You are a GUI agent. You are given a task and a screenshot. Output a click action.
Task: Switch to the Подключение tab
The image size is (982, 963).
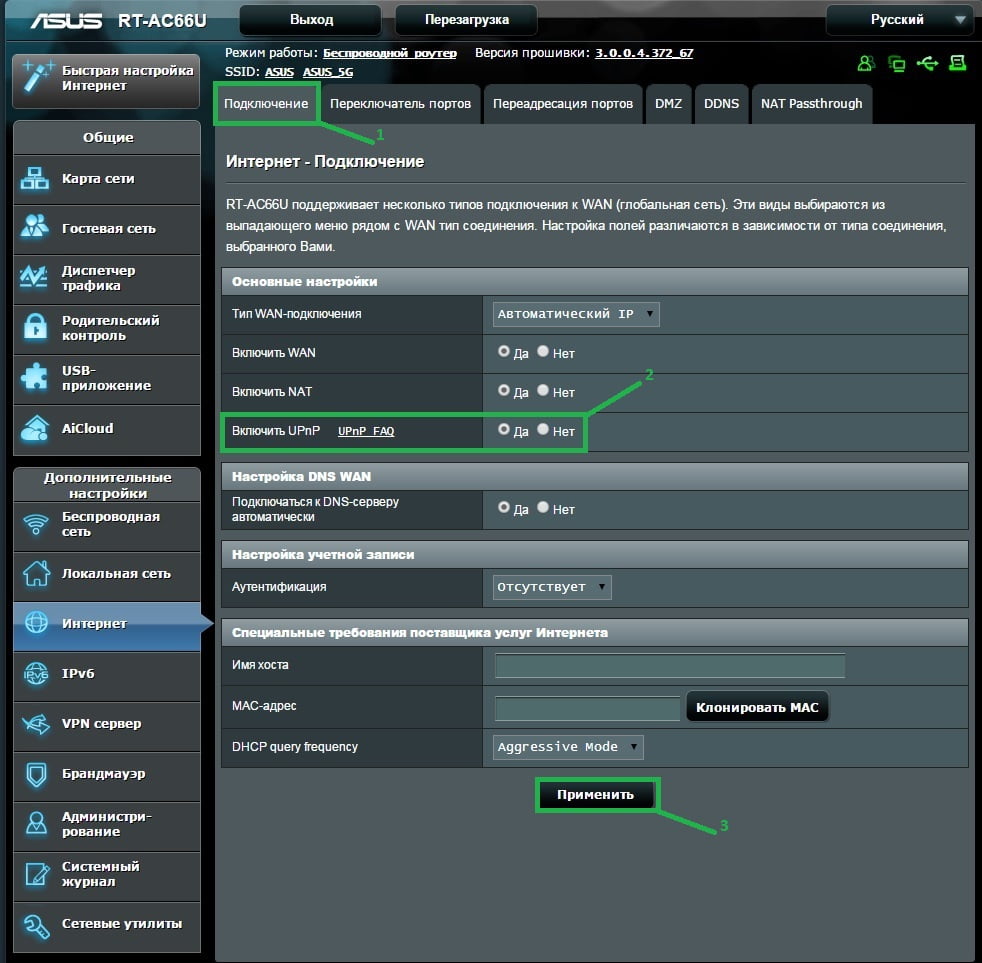266,104
